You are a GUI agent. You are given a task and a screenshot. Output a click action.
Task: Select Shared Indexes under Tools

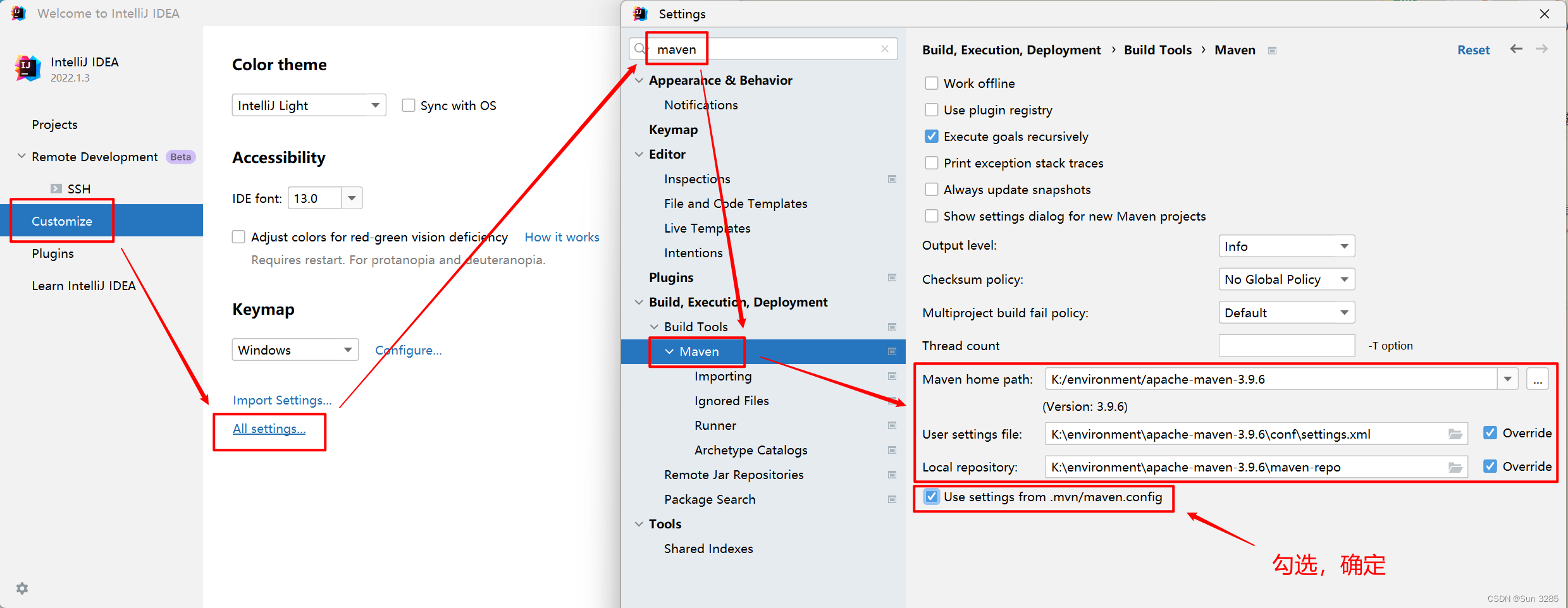pyautogui.click(x=708, y=549)
